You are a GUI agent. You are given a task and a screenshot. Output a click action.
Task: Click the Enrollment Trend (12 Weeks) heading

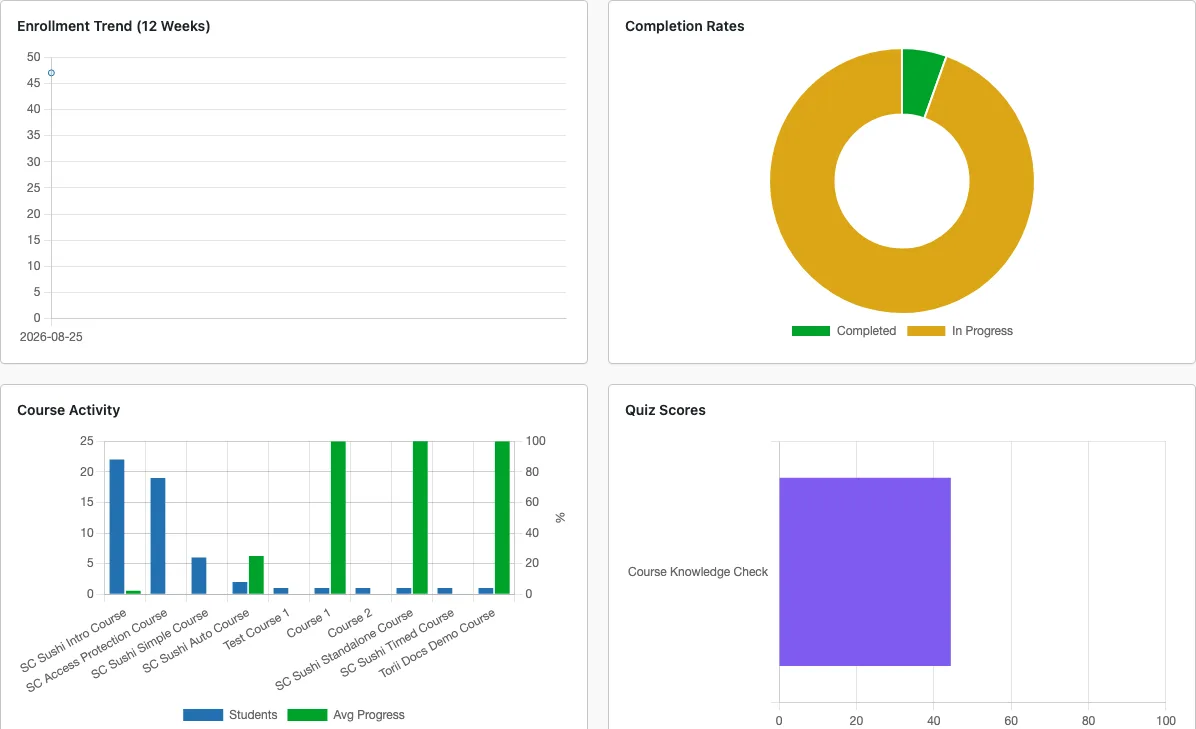(x=114, y=26)
